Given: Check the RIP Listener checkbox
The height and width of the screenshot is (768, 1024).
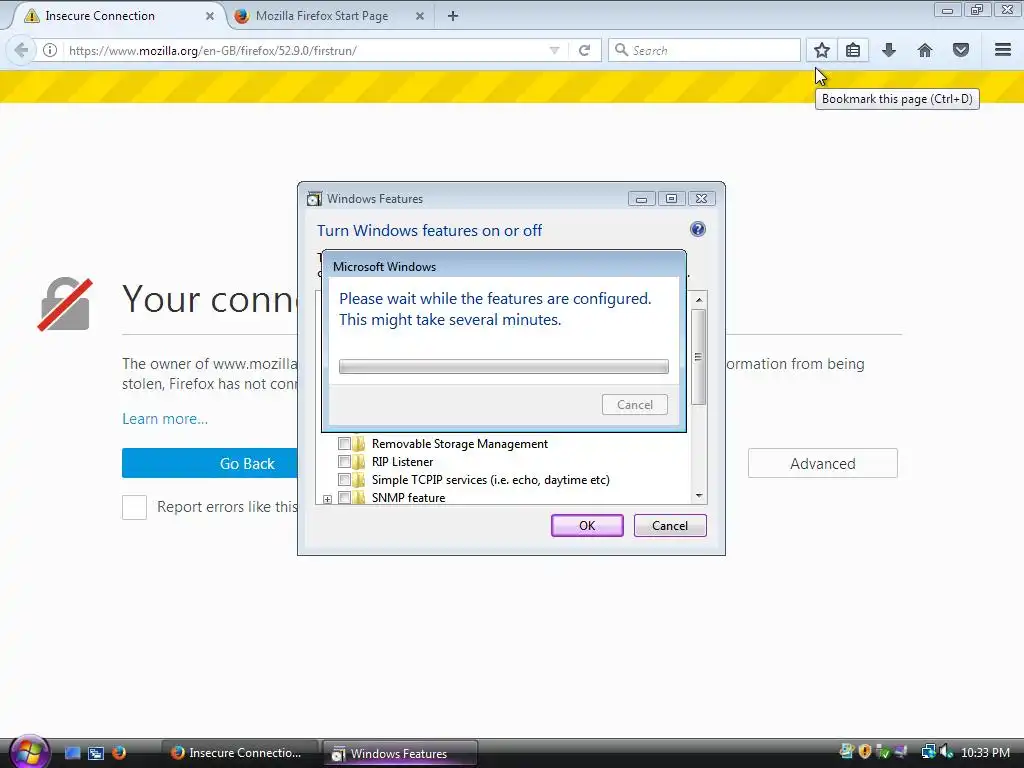Looking at the screenshot, I should pos(344,462).
